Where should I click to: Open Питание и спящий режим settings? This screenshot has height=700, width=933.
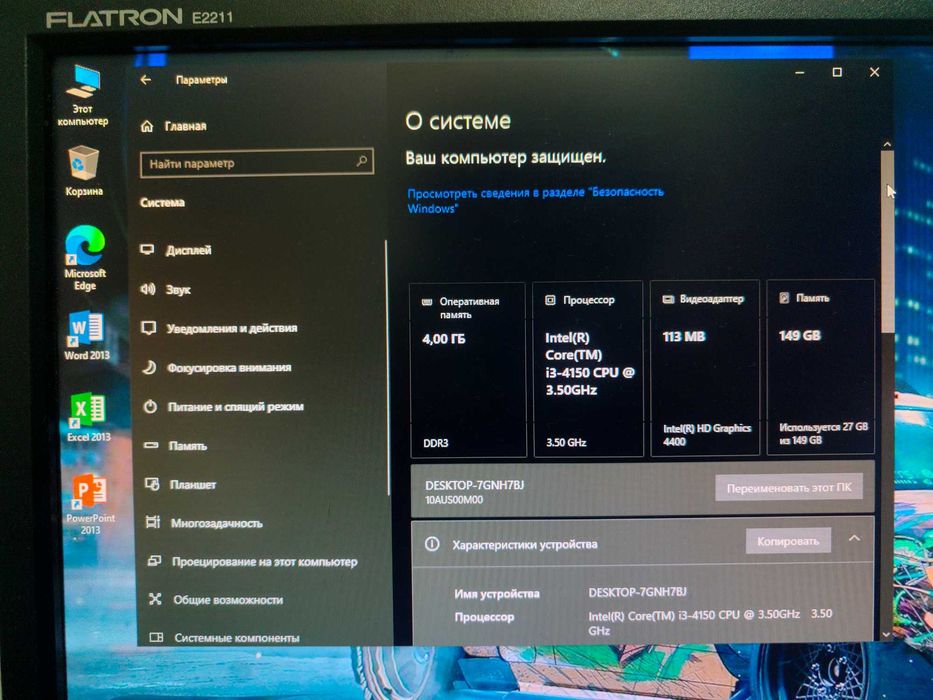pyautogui.click(x=236, y=407)
